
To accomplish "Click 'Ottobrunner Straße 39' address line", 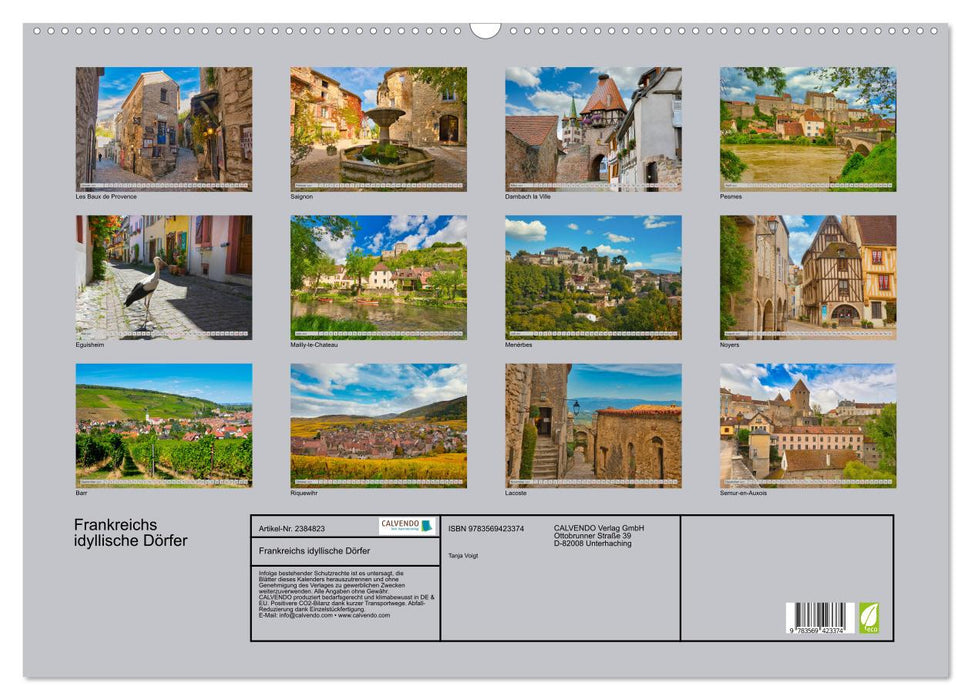I will coord(593,536).
